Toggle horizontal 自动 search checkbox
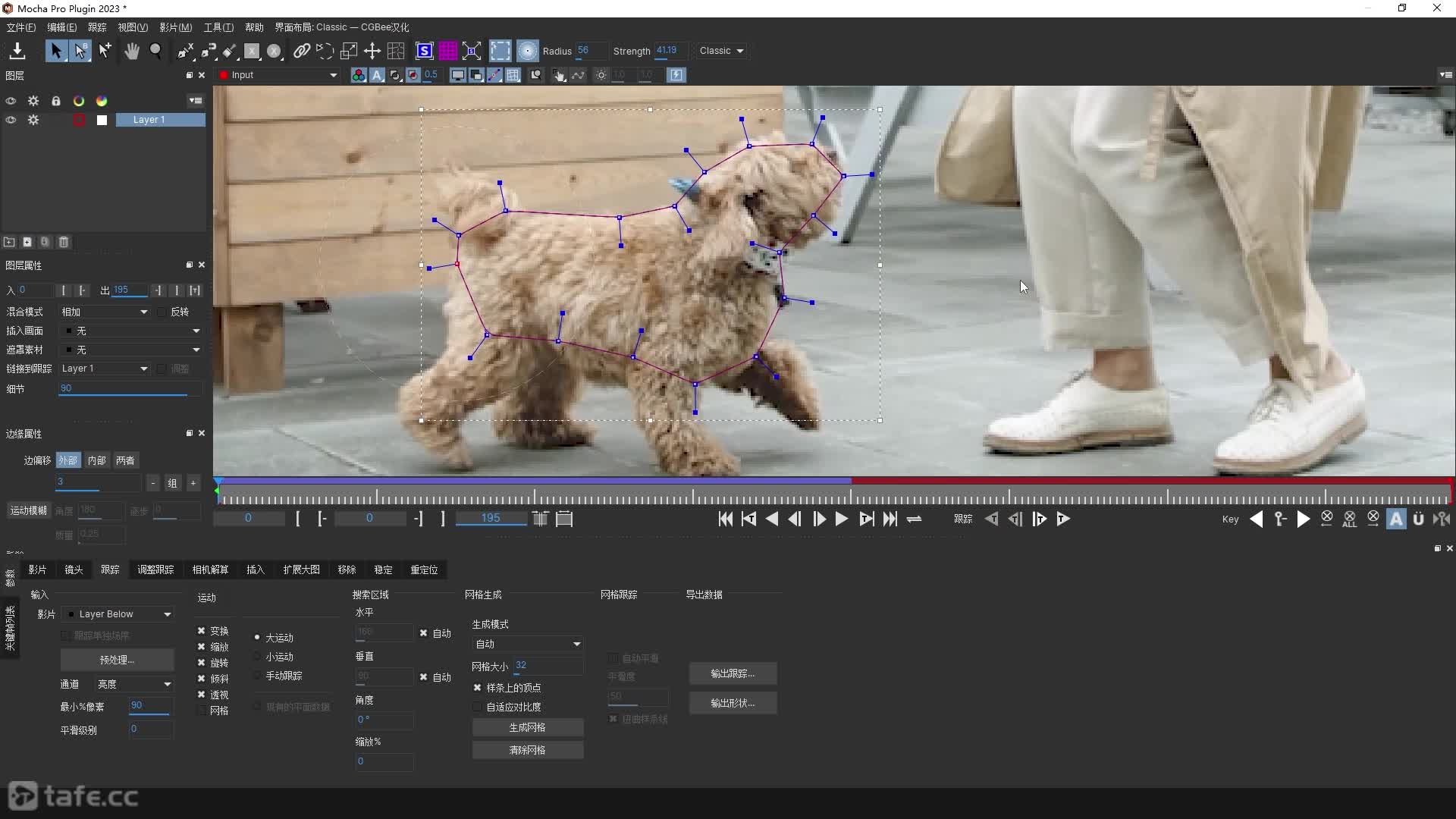1456x819 pixels. click(x=423, y=633)
